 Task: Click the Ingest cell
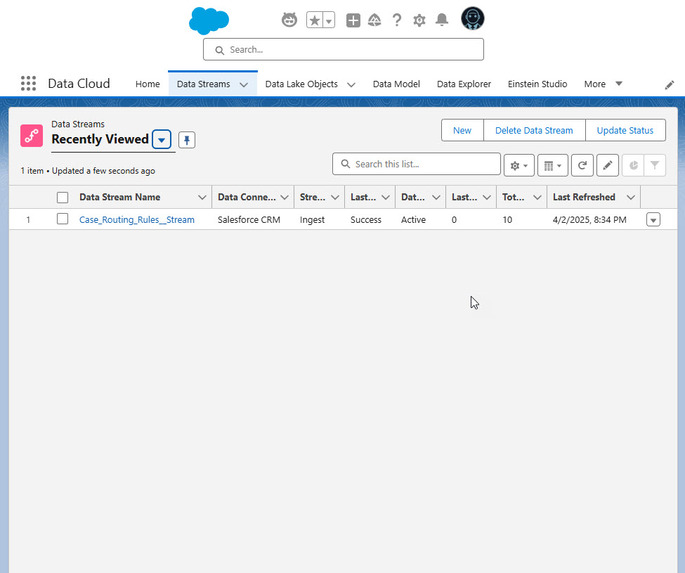[312, 220]
